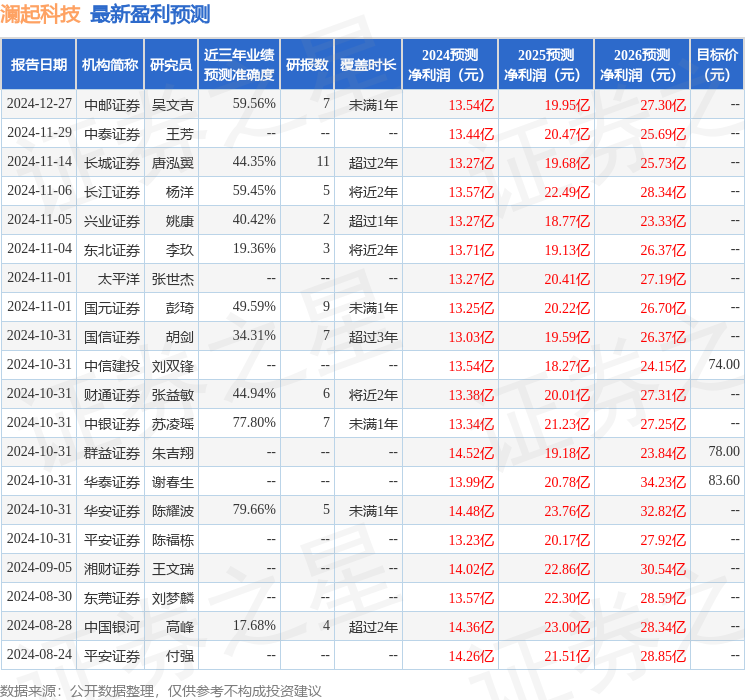The height and width of the screenshot is (700, 745).
Task: Click analyst name 张益敏
Action: [172, 394]
